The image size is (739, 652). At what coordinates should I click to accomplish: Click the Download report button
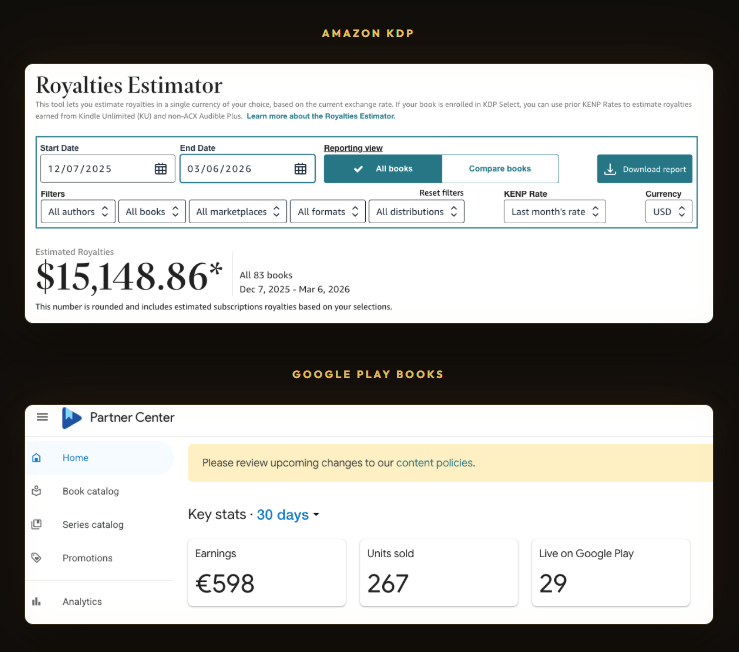[x=645, y=169]
